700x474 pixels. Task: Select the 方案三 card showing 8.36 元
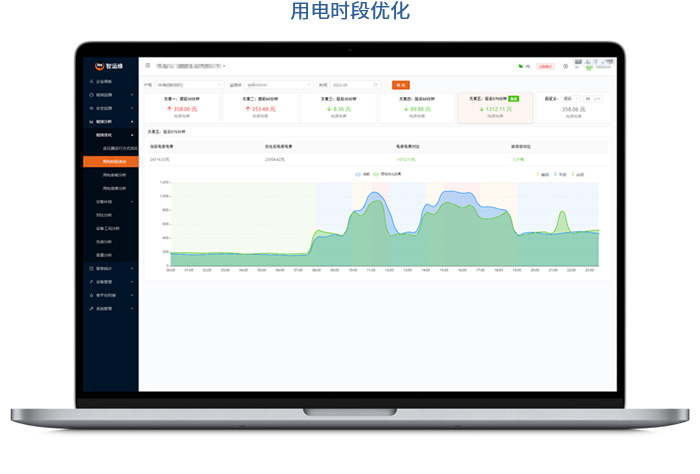coord(338,108)
